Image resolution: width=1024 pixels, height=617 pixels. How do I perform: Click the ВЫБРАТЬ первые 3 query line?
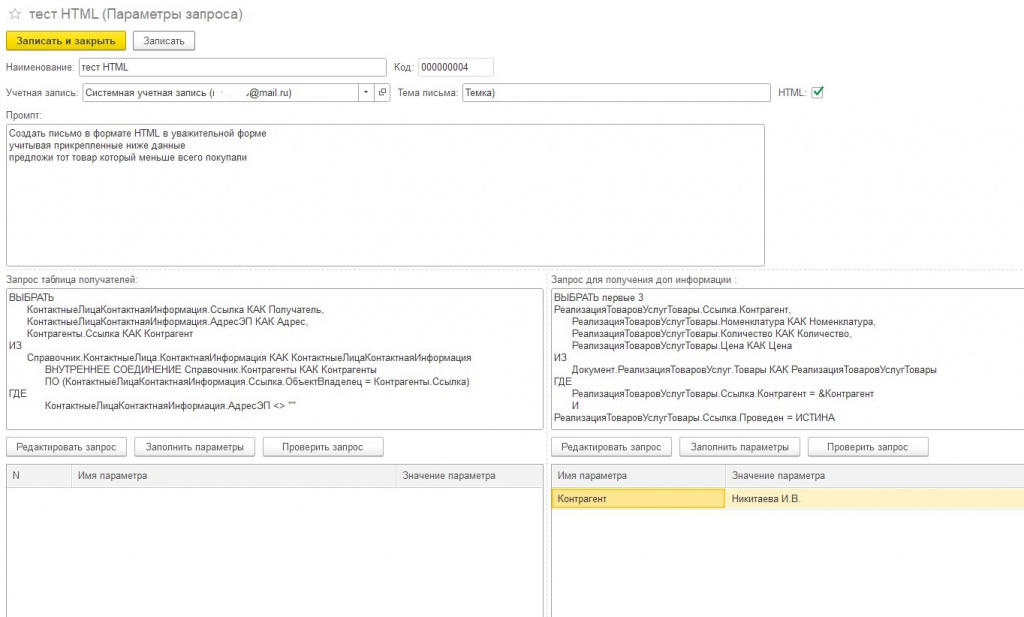(599, 298)
